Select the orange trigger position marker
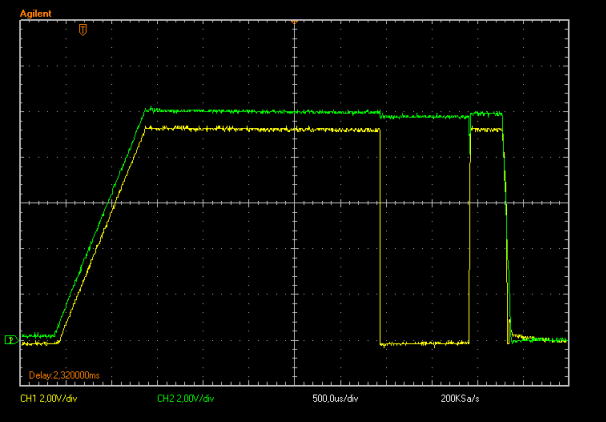The width and height of the screenshot is (606, 422). 83,32
